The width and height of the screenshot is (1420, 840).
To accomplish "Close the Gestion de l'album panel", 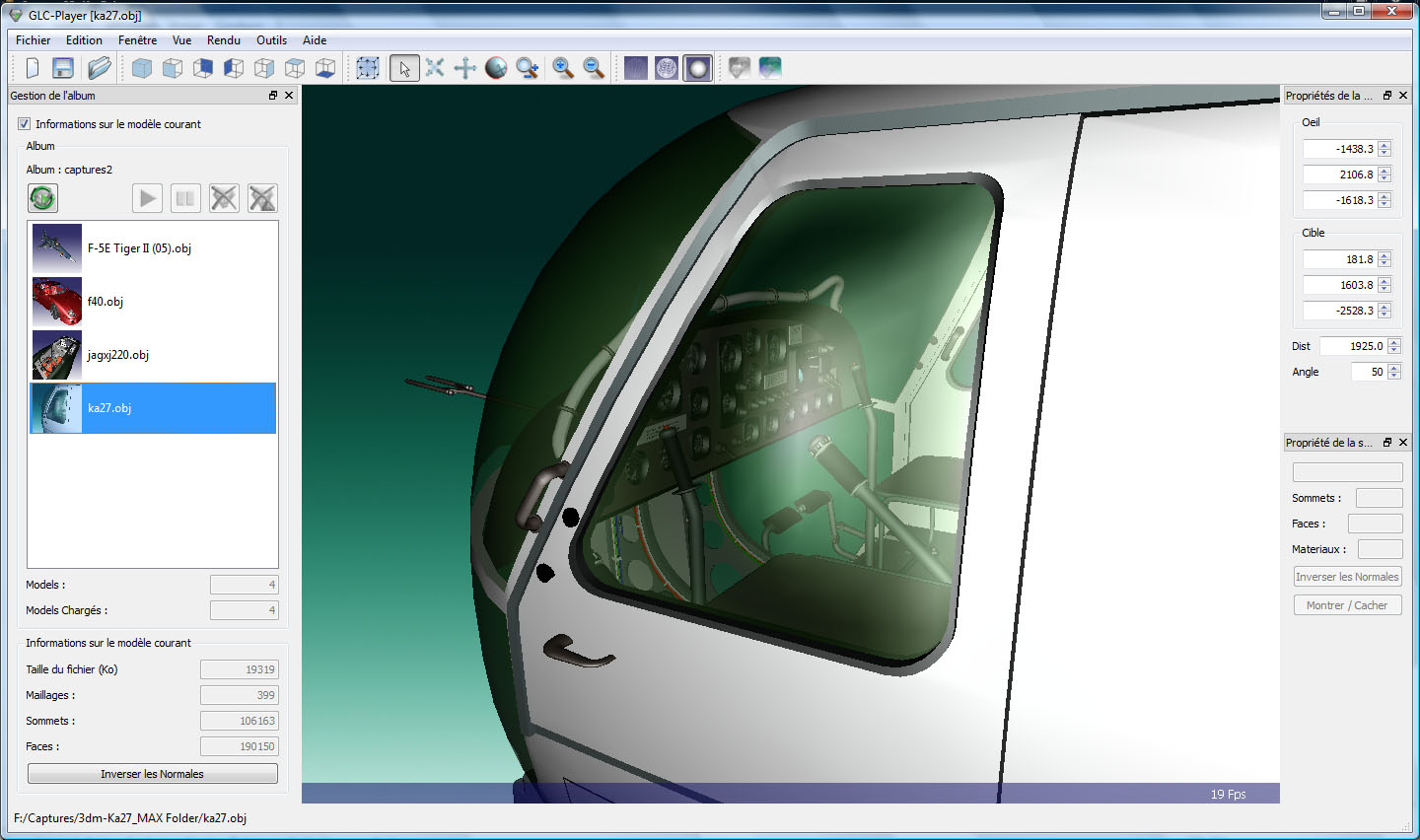I will click(x=289, y=96).
